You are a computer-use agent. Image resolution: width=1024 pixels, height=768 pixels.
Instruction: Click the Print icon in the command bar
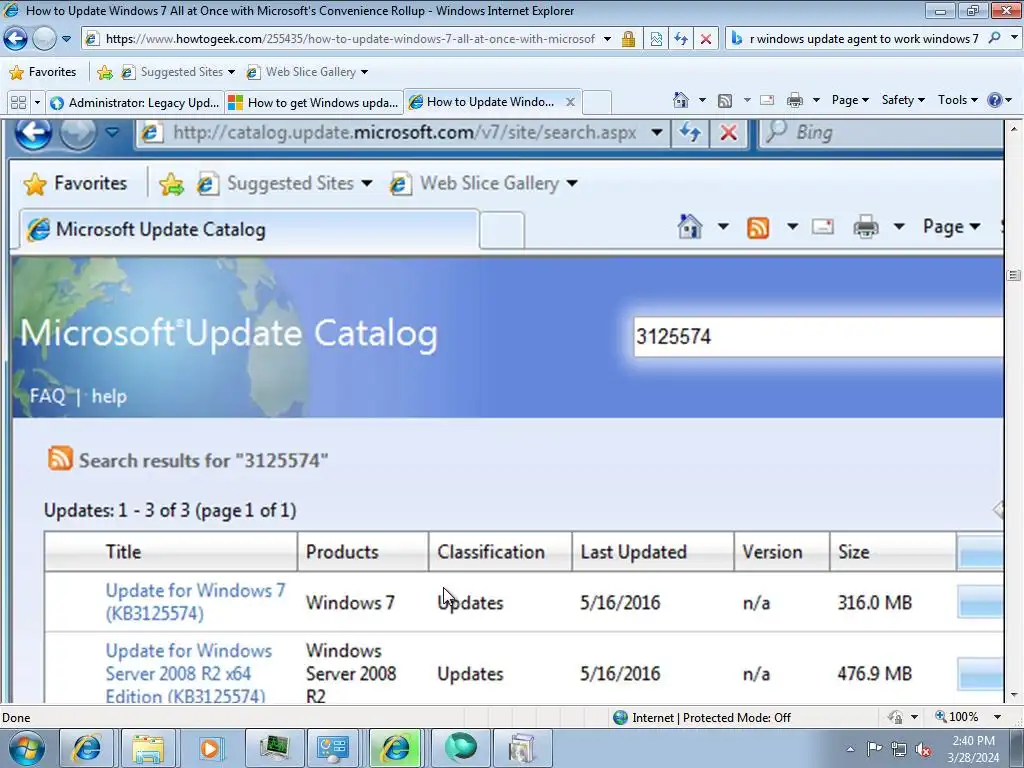point(795,100)
